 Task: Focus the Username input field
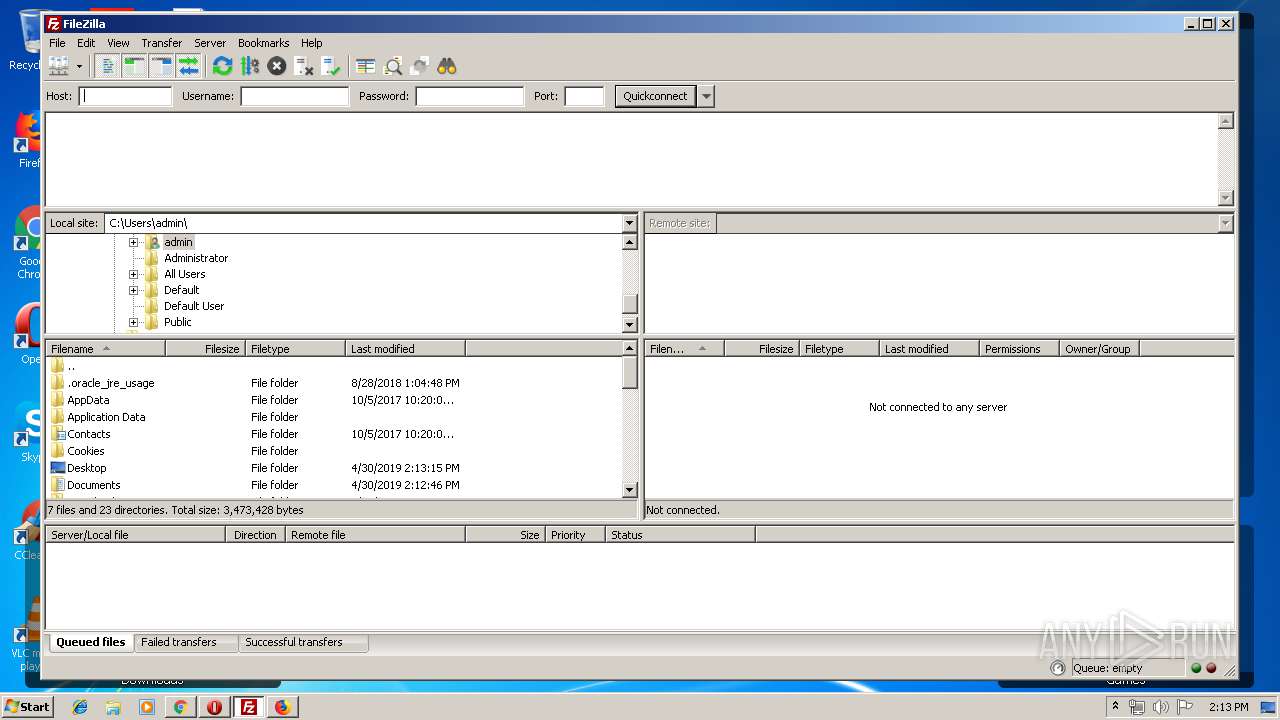295,96
